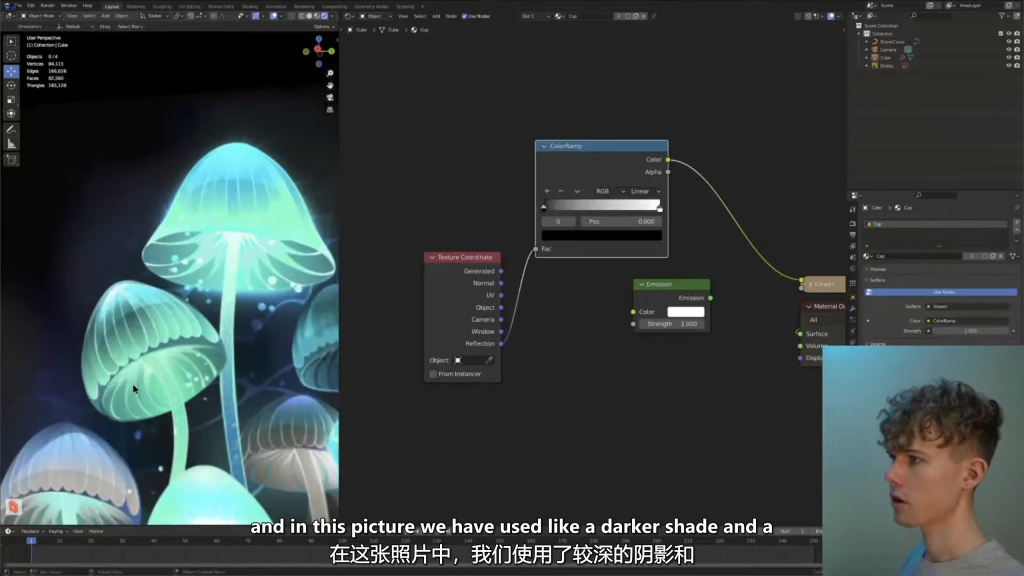Open the Modifiers wrench properties tab
This screenshot has height=576, width=1024.
click(x=852, y=309)
